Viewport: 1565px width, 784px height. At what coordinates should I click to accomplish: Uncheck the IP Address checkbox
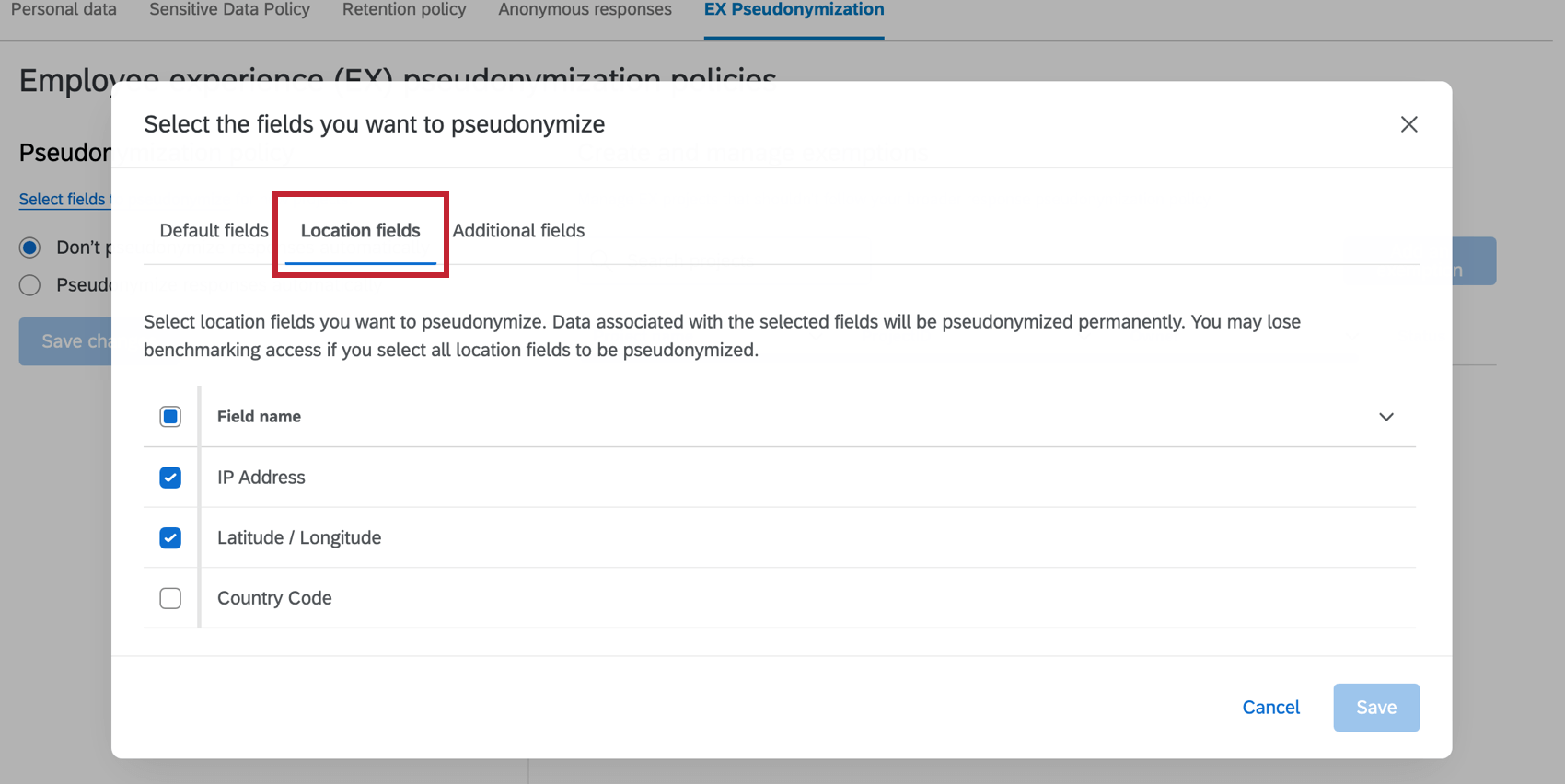170,478
